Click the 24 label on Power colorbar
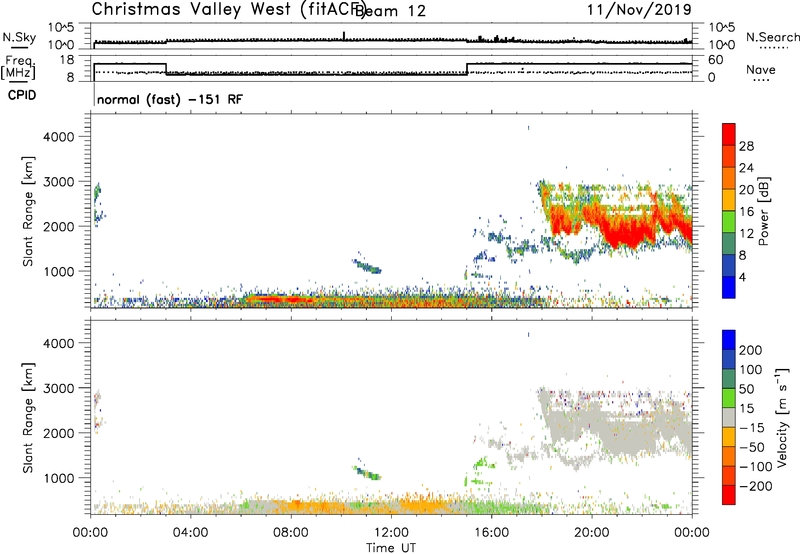This screenshot has width=800, height=554. click(746, 168)
